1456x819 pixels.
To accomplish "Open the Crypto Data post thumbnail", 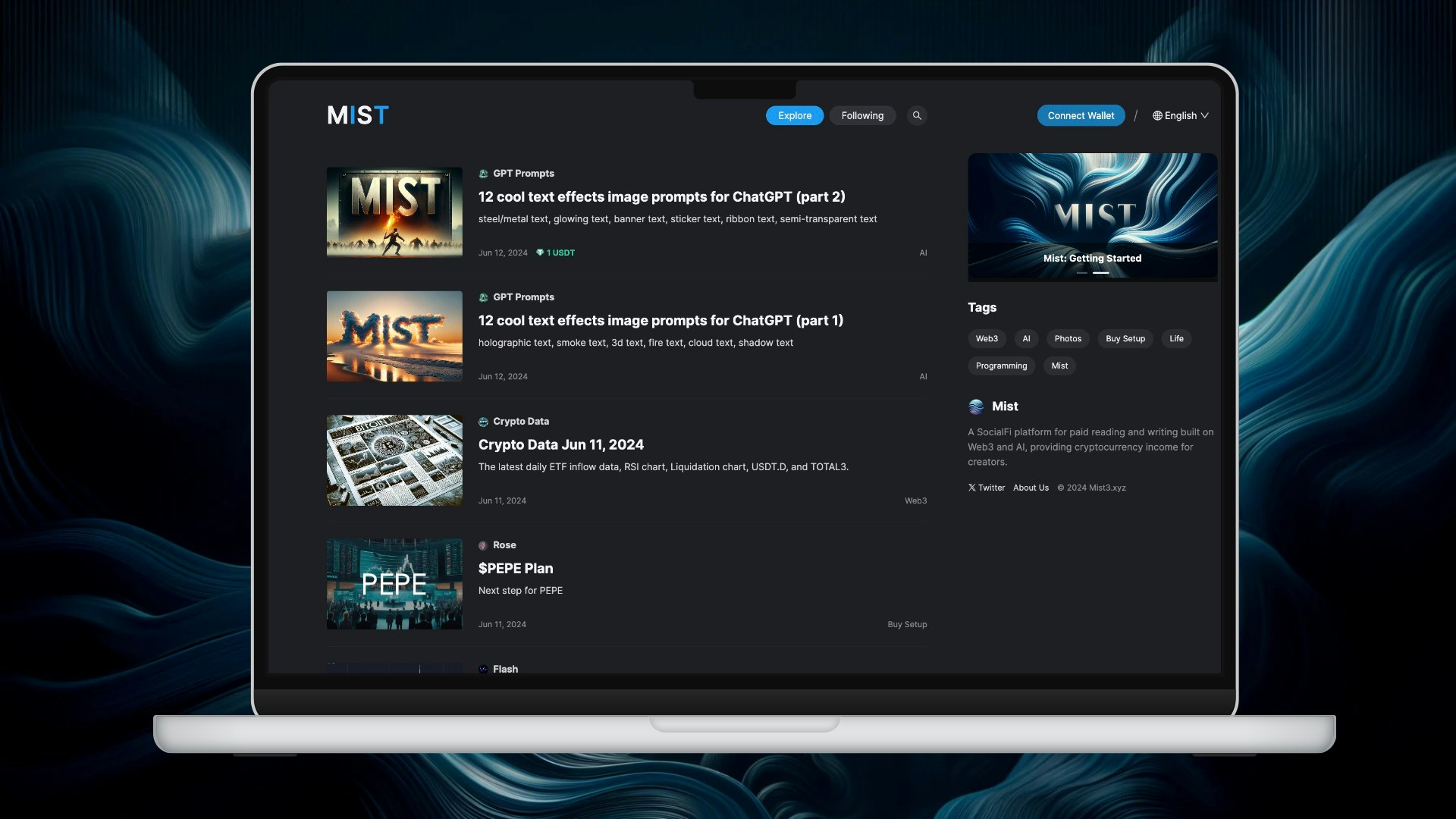I will [x=394, y=460].
